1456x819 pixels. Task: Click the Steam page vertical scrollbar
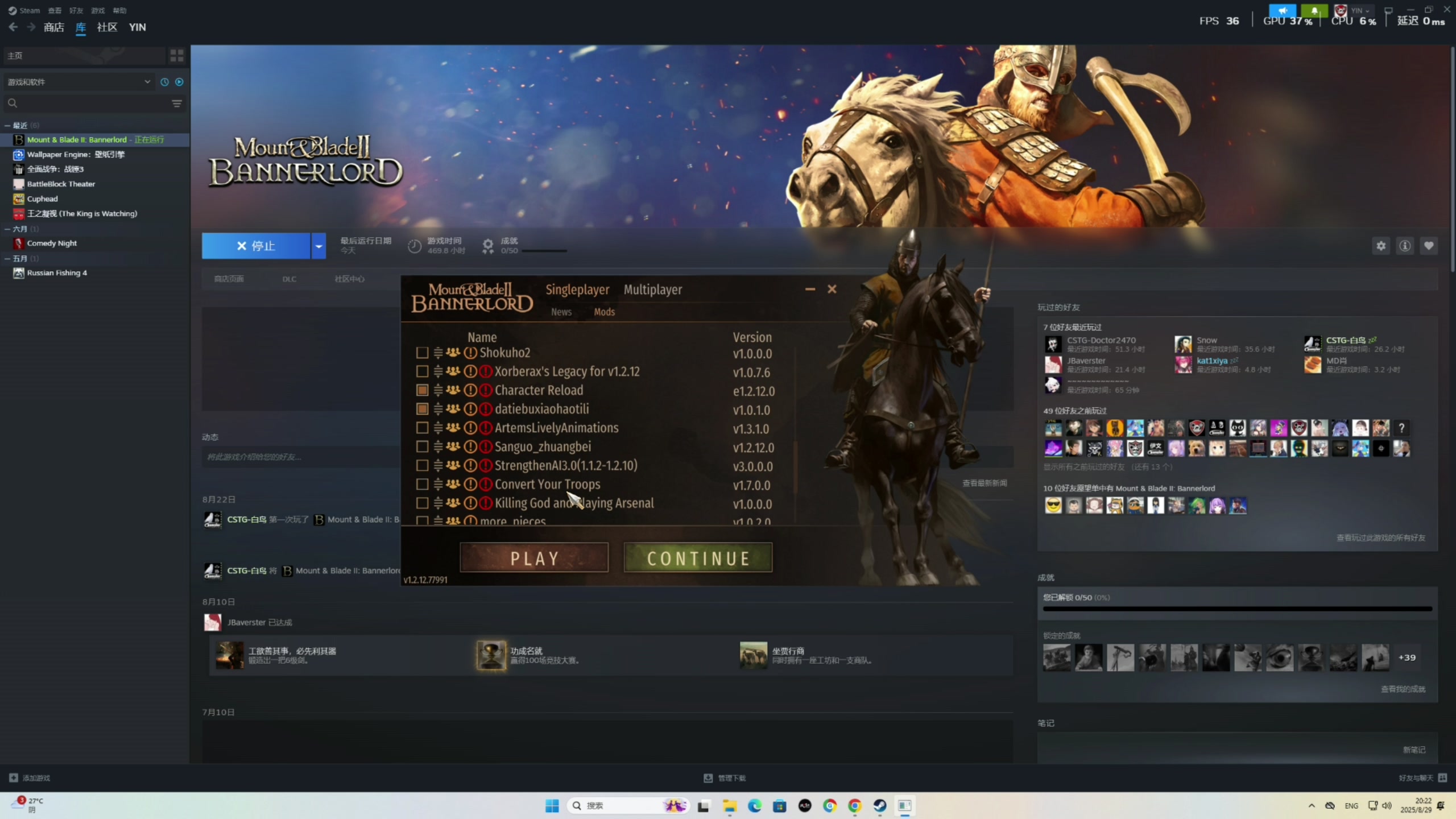coord(1453,159)
